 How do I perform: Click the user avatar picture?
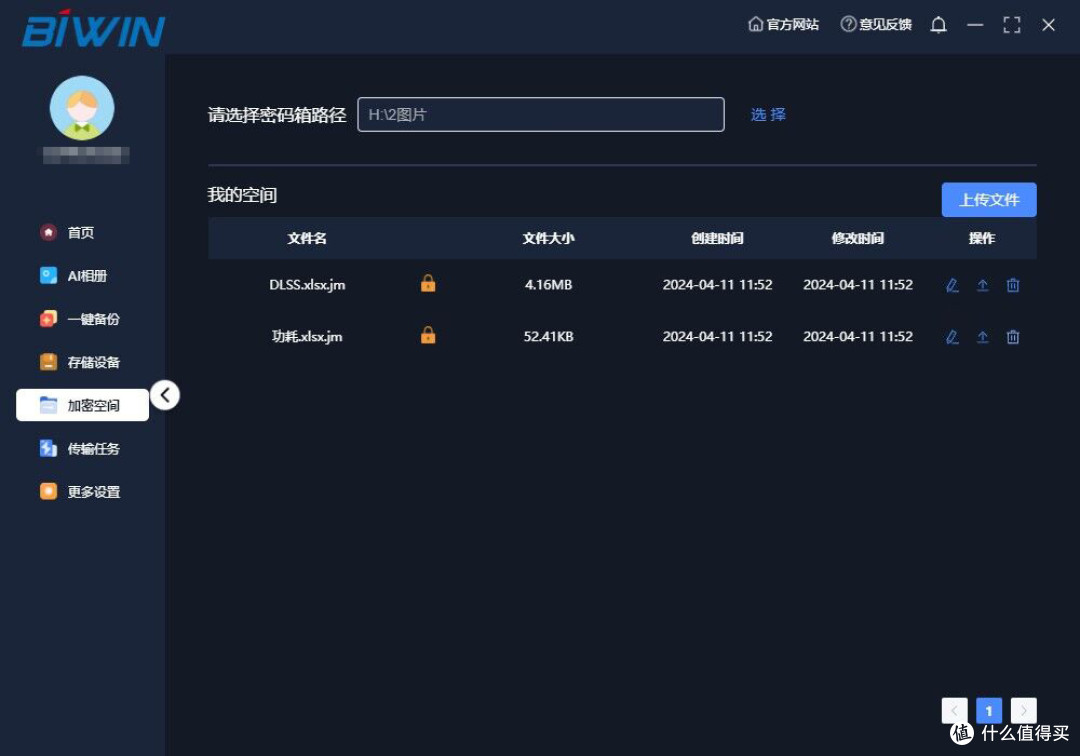[x=82, y=108]
